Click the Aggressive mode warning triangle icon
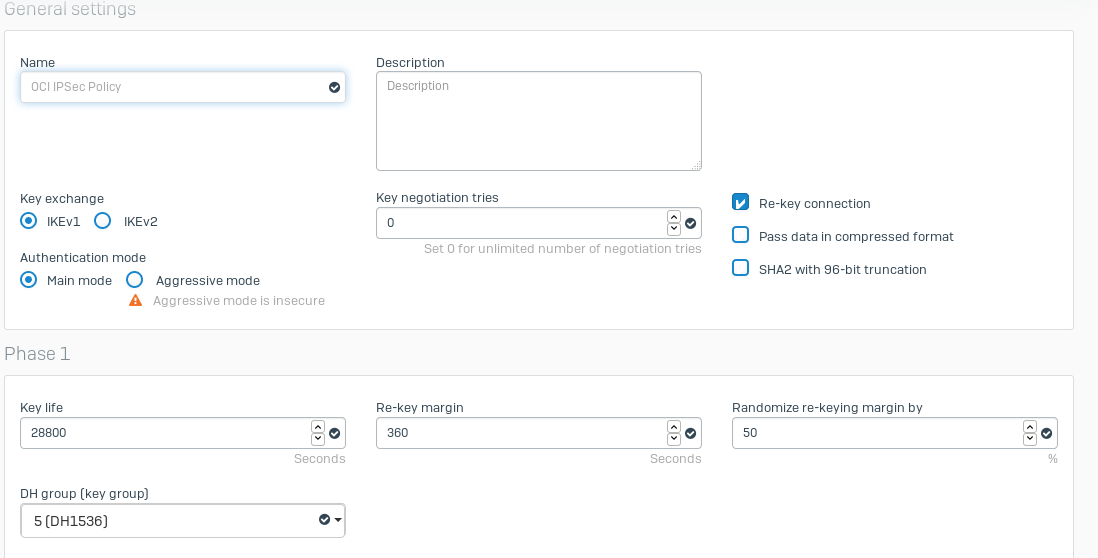 [x=136, y=300]
